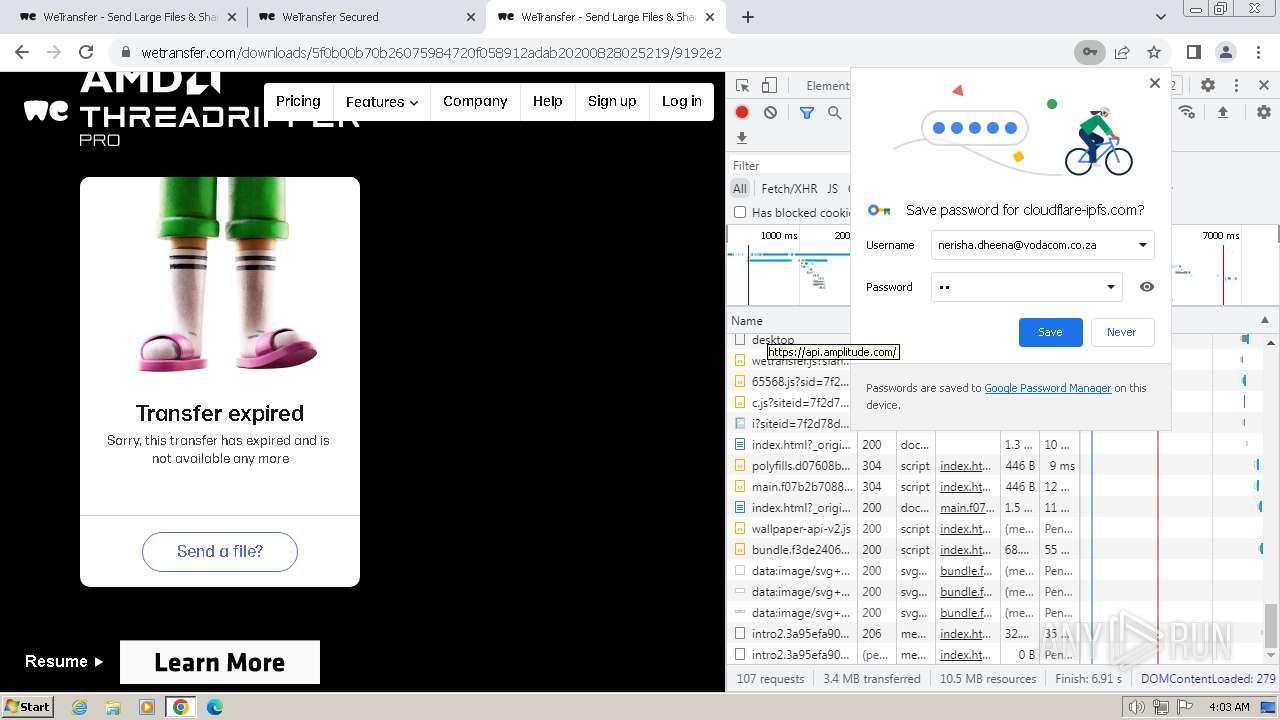The height and width of the screenshot is (720, 1280).
Task: Bookmark this page with the star icon
Action: 1154,52
